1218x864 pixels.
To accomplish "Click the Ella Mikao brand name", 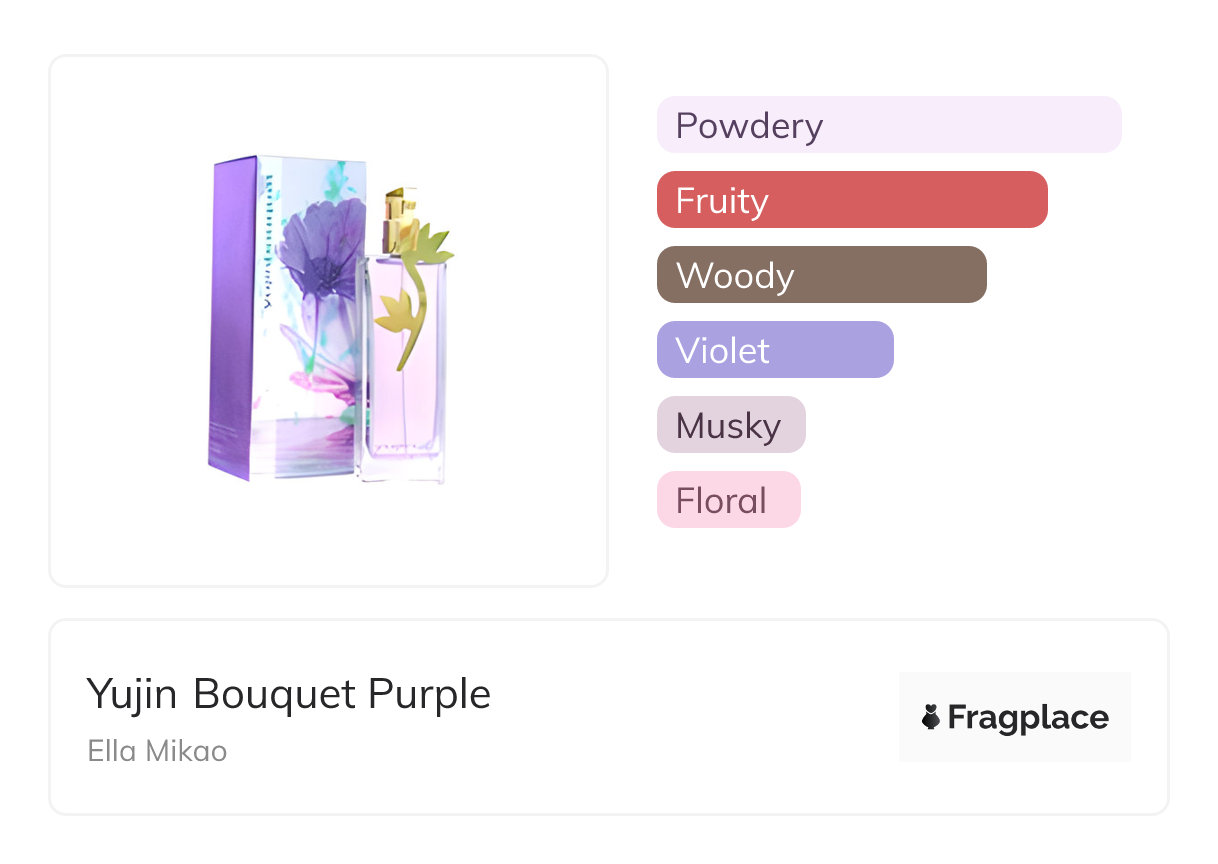I will coord(157,751).
